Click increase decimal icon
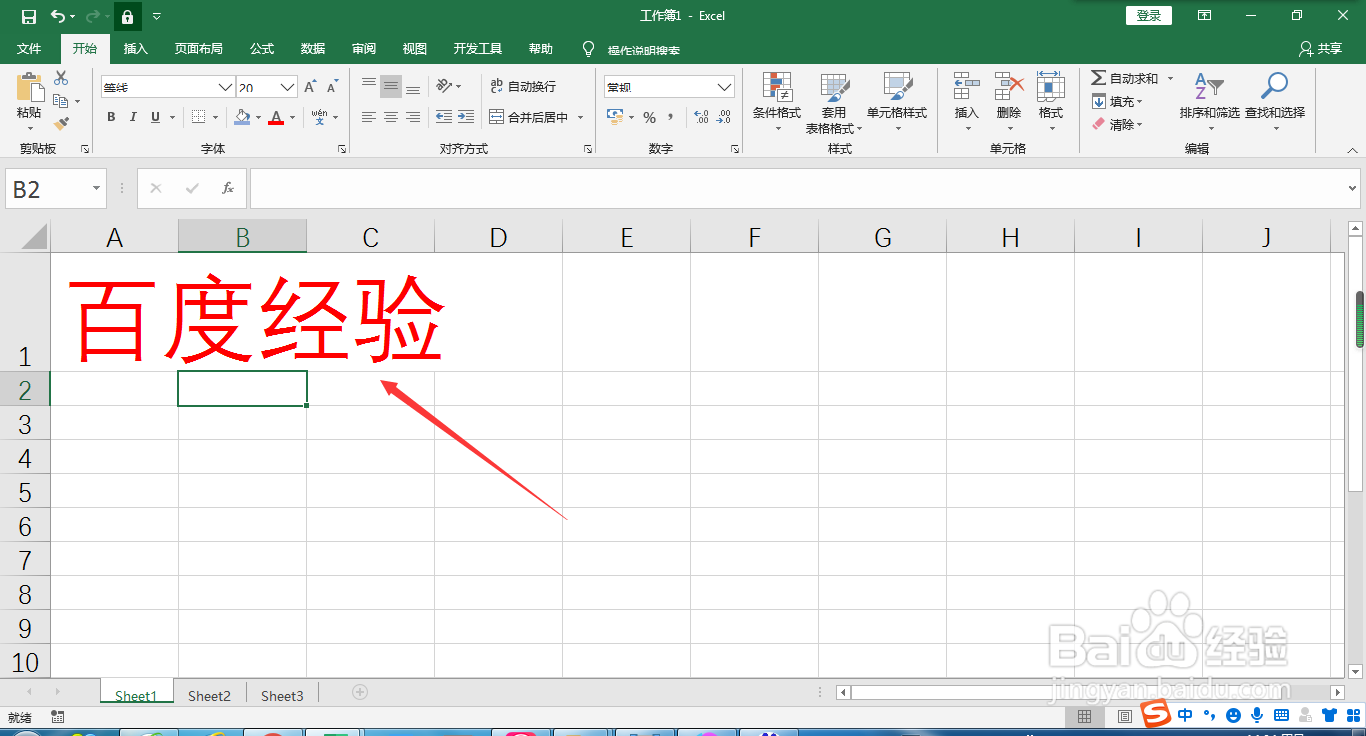 pyautogui.click(x=701, y=117)
